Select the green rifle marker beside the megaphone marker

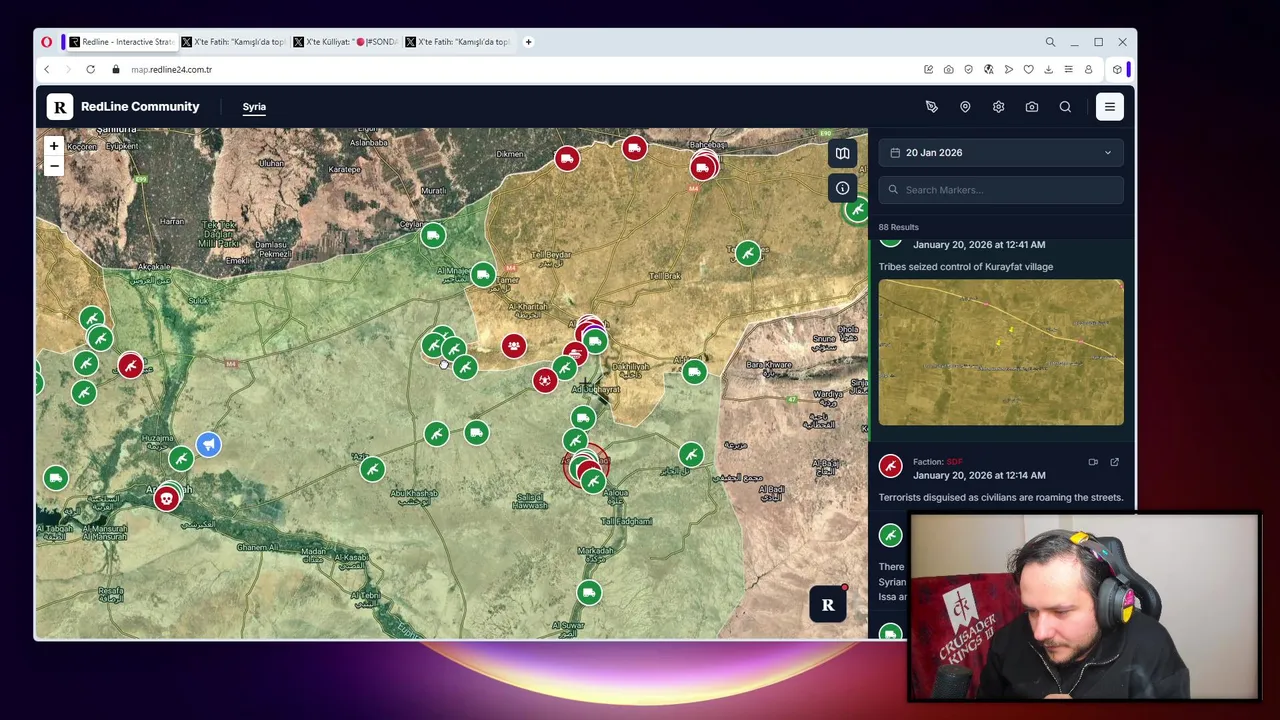point(181,458)
